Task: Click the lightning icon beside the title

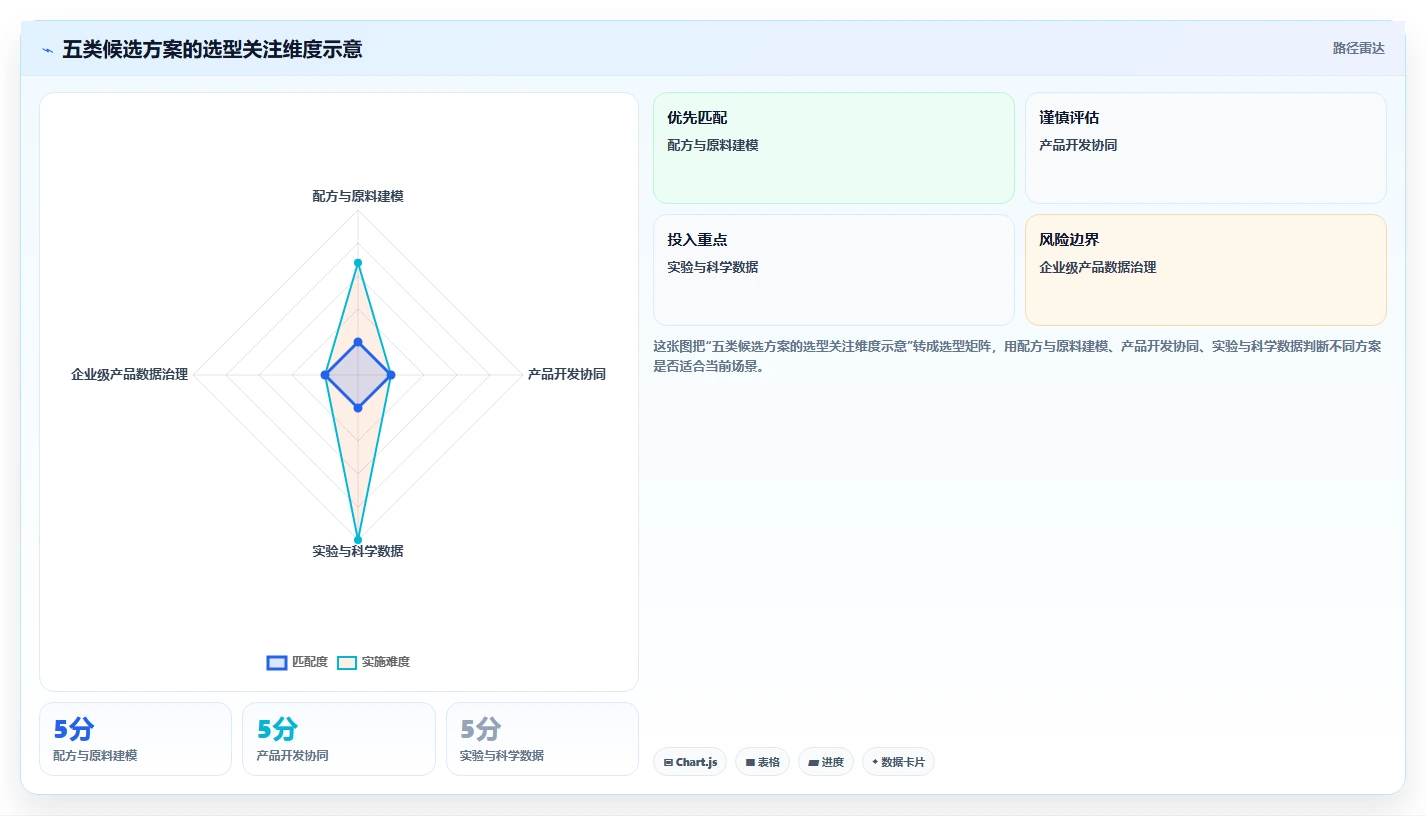Action: [47, 49]
